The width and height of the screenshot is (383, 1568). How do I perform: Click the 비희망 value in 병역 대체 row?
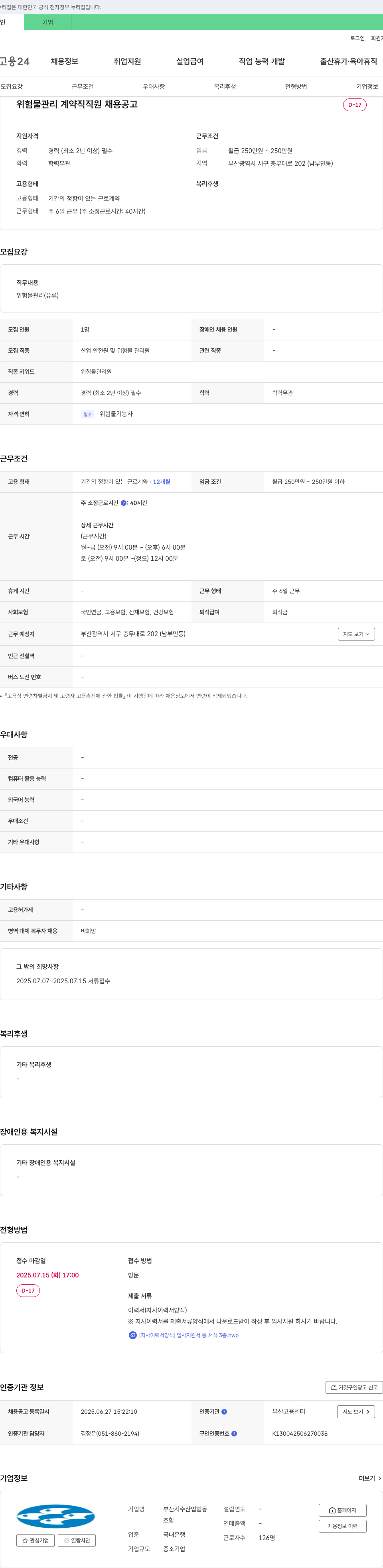tap(88, 931)
